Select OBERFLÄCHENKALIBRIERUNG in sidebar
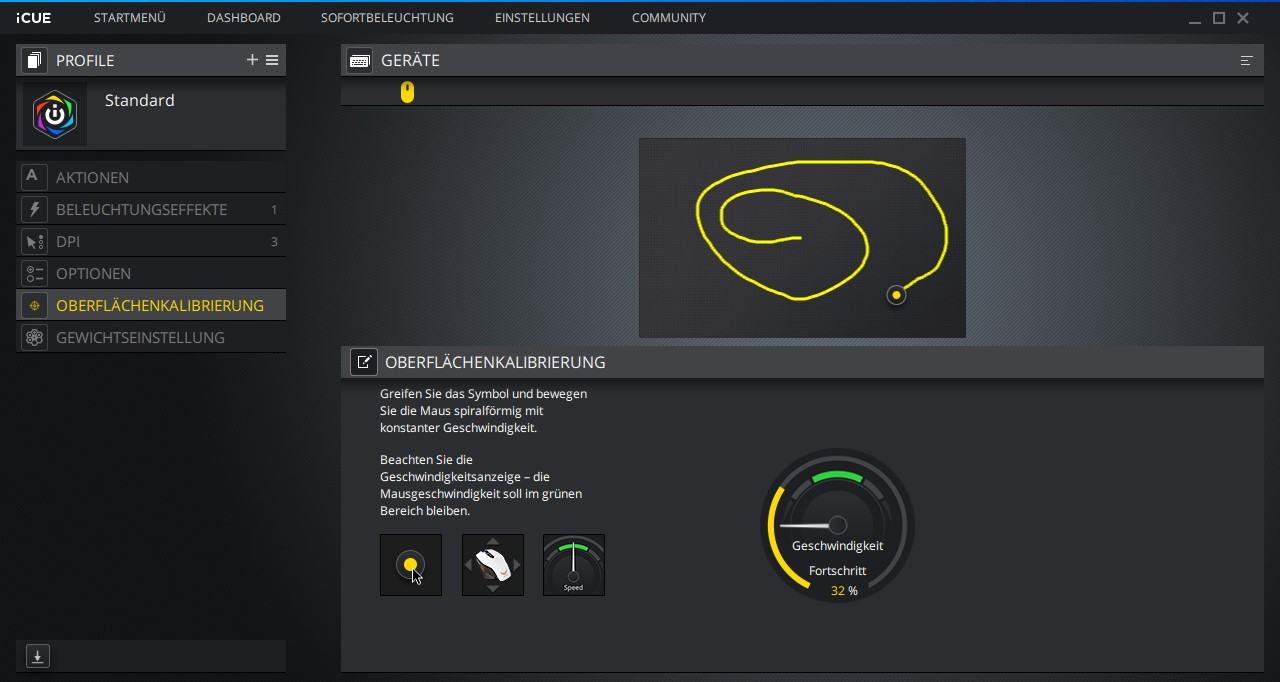Screen dimensions: 1280x682 point(151,305)
